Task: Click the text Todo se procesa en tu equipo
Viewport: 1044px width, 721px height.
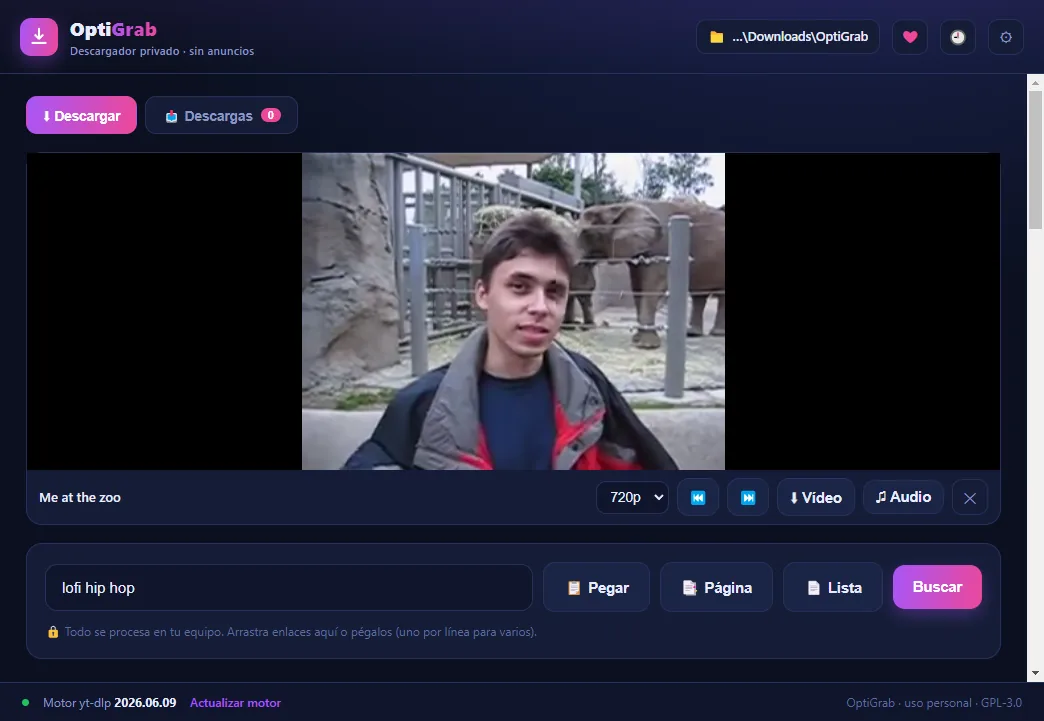Action: click(x=144, y=632)
